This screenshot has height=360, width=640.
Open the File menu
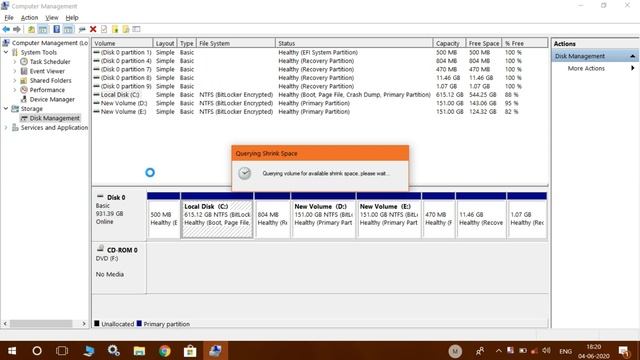click(9, 18)
